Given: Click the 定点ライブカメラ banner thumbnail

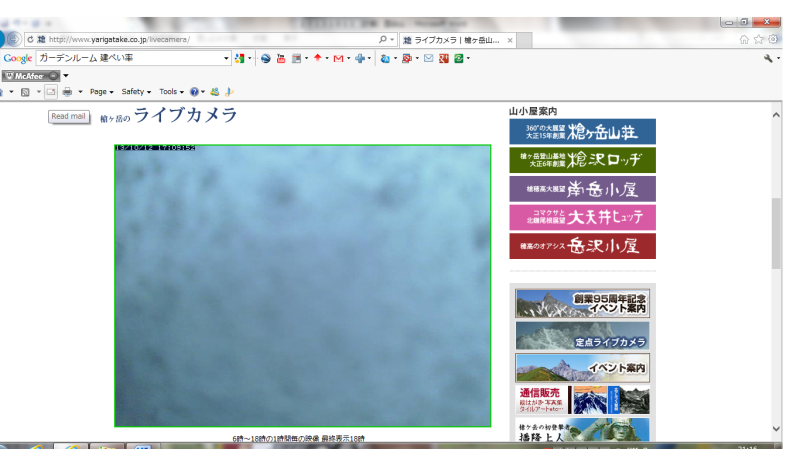Looking at the screenshot, I should [x=582, y=336].
